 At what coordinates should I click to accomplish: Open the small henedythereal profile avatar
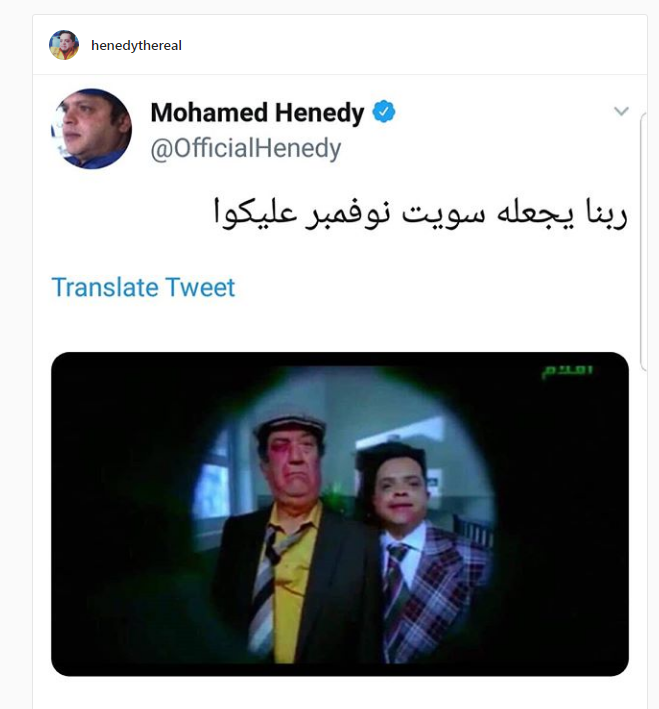(64, 45)
